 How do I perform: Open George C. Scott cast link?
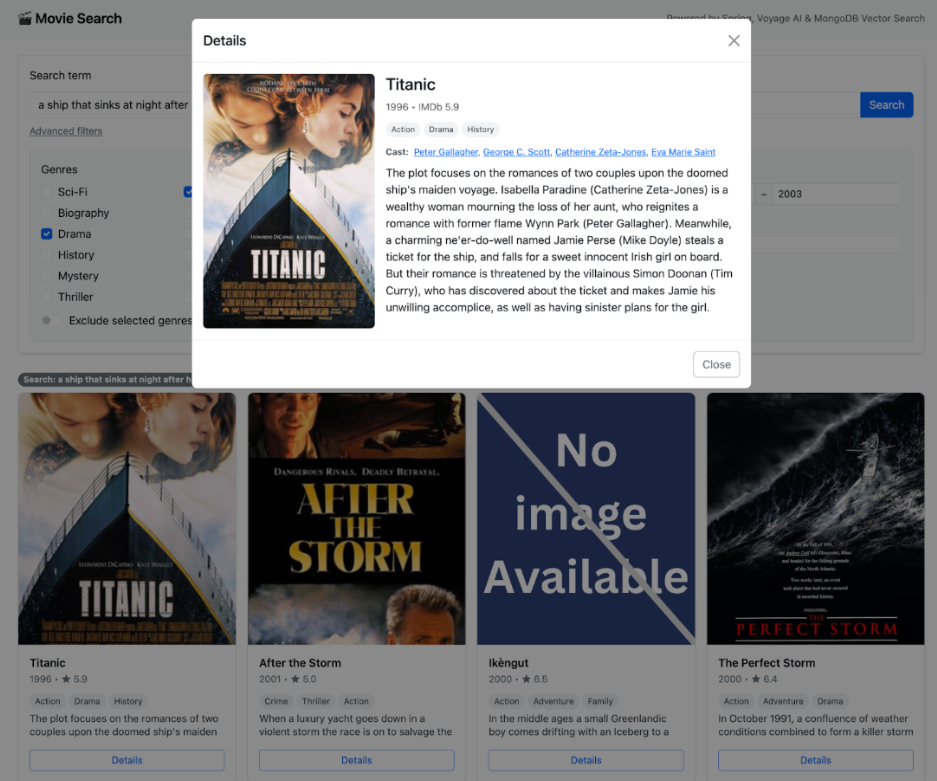pyautogui.click(x=516, y=152)
